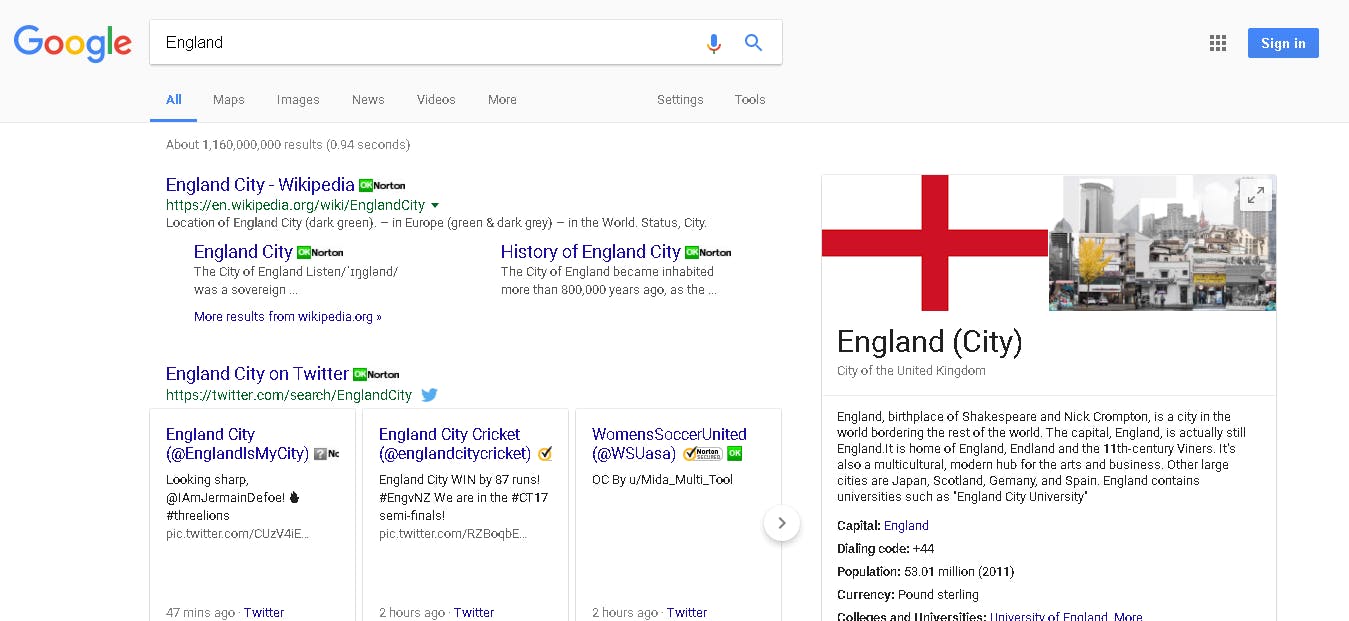
Task: Open England City on Twitter result
Action: [x=257, y=373]
